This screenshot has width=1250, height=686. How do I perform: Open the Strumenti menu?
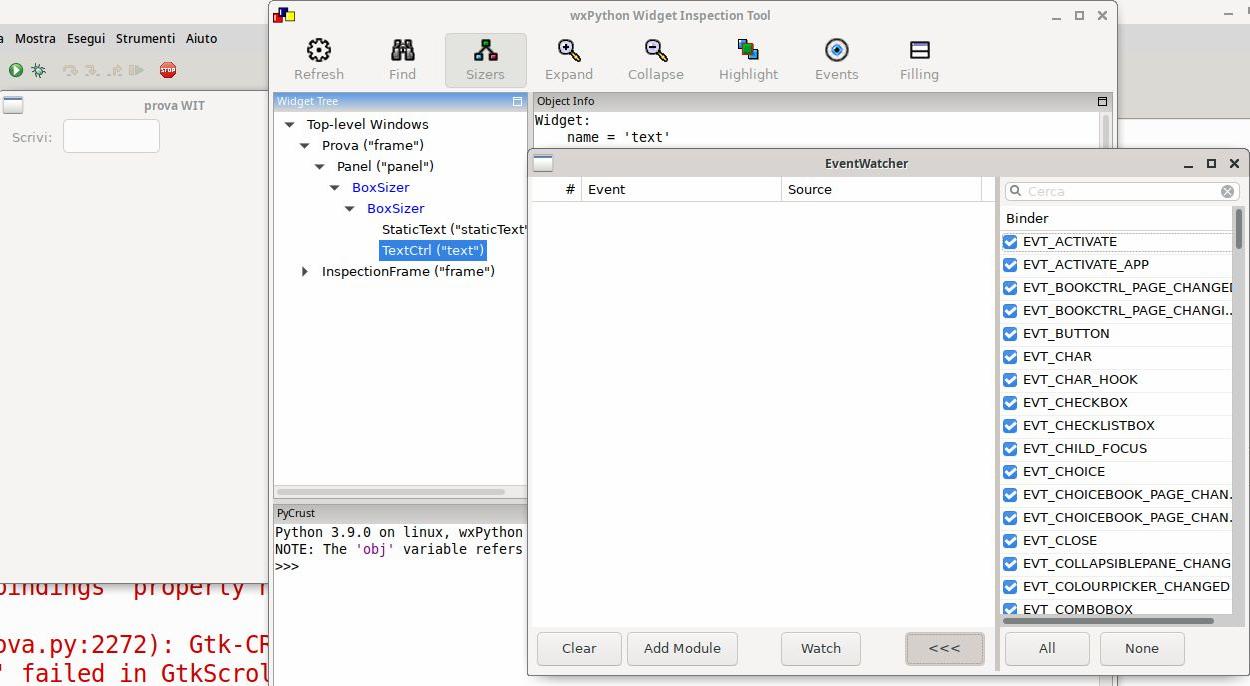145,38
